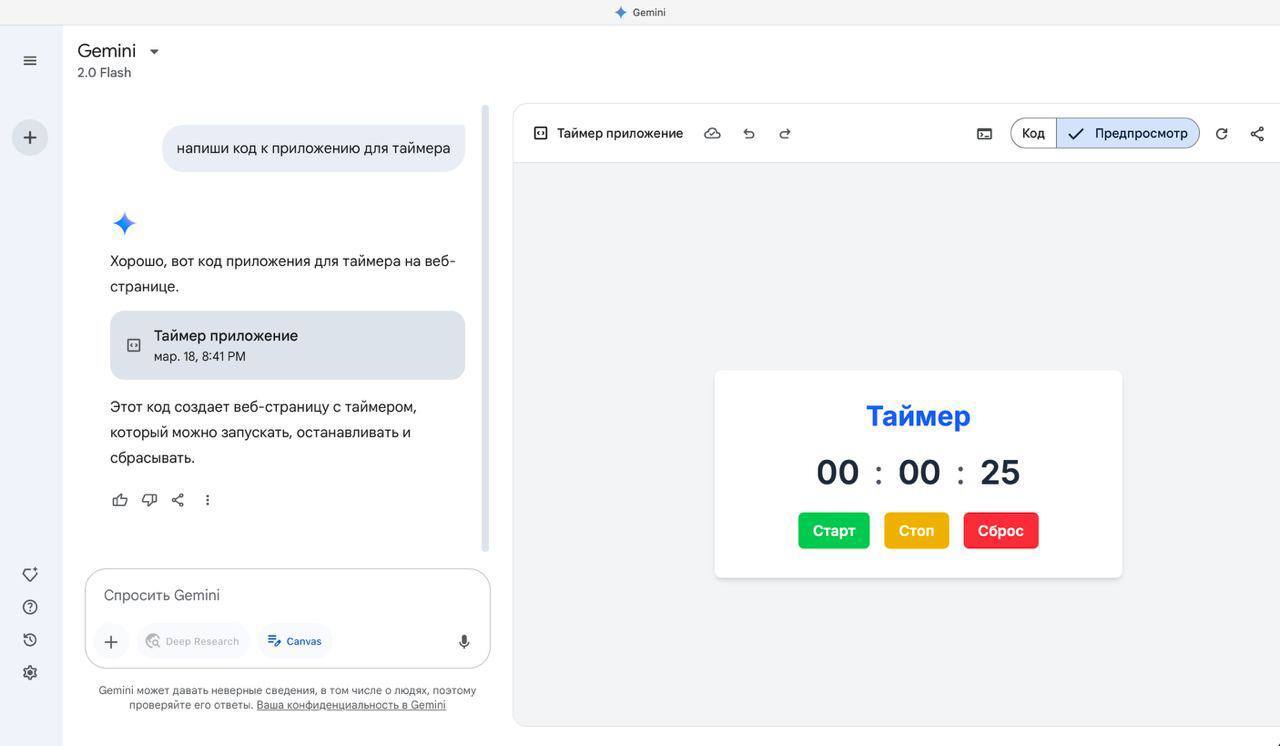
Task: Redo change in canvas toolbar
Action: pos(785,133)
